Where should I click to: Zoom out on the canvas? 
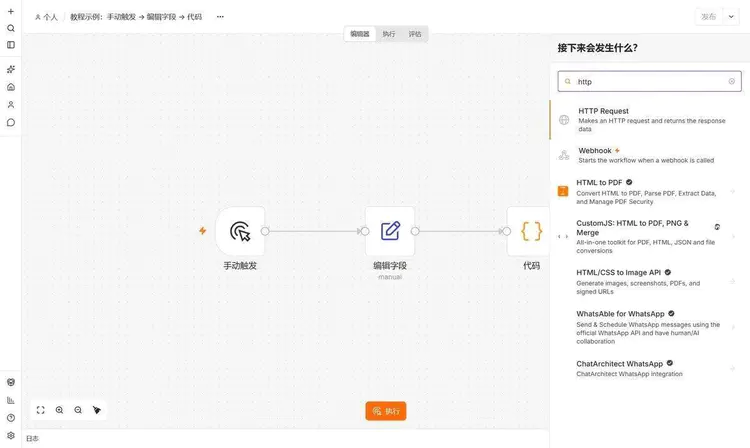[78, 410]
